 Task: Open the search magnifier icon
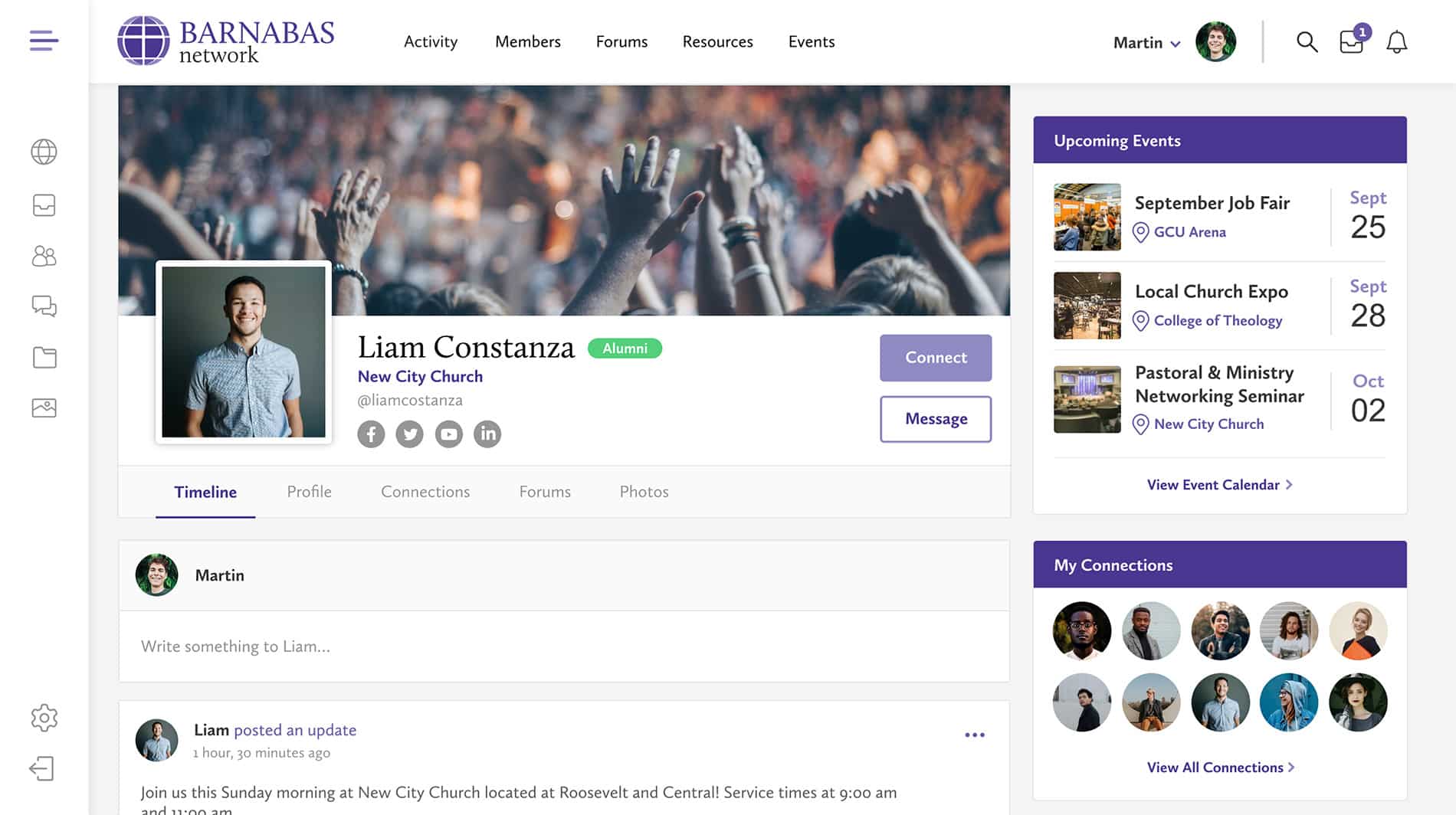pos(1307,42)
